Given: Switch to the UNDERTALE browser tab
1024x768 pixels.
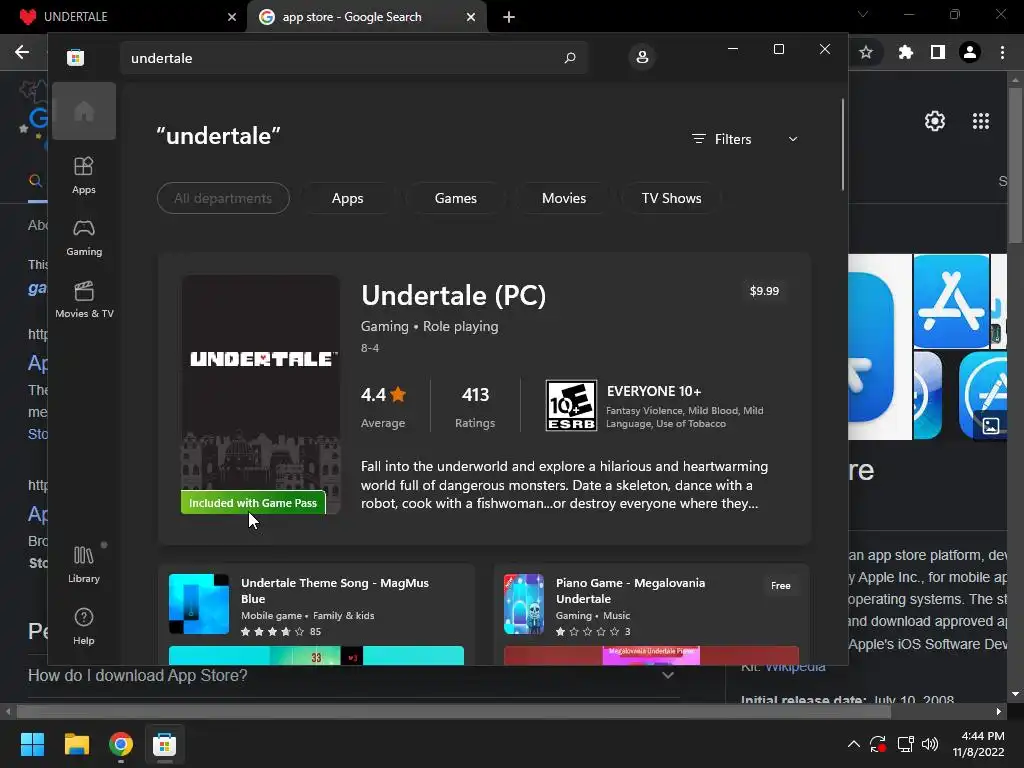Looking at the screenshot, I should 124,16.
